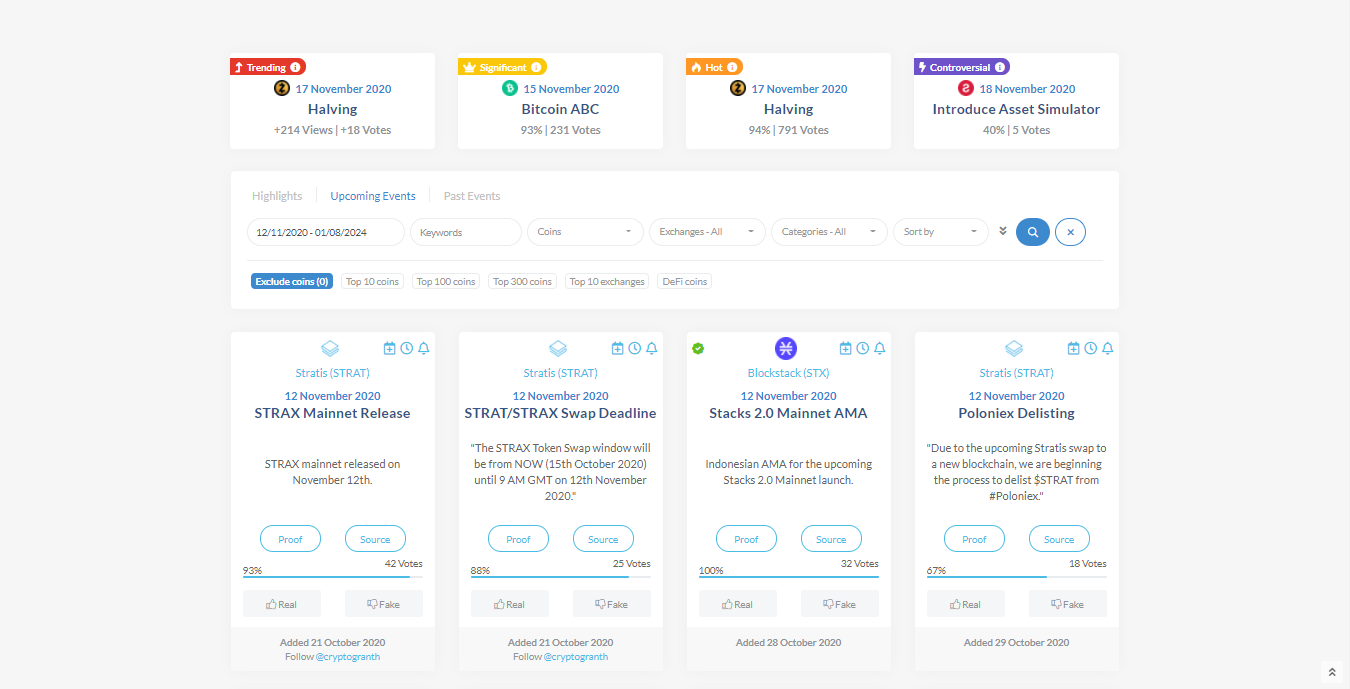Vote Fake on Poloniex Delisting

coord(1068,604)
